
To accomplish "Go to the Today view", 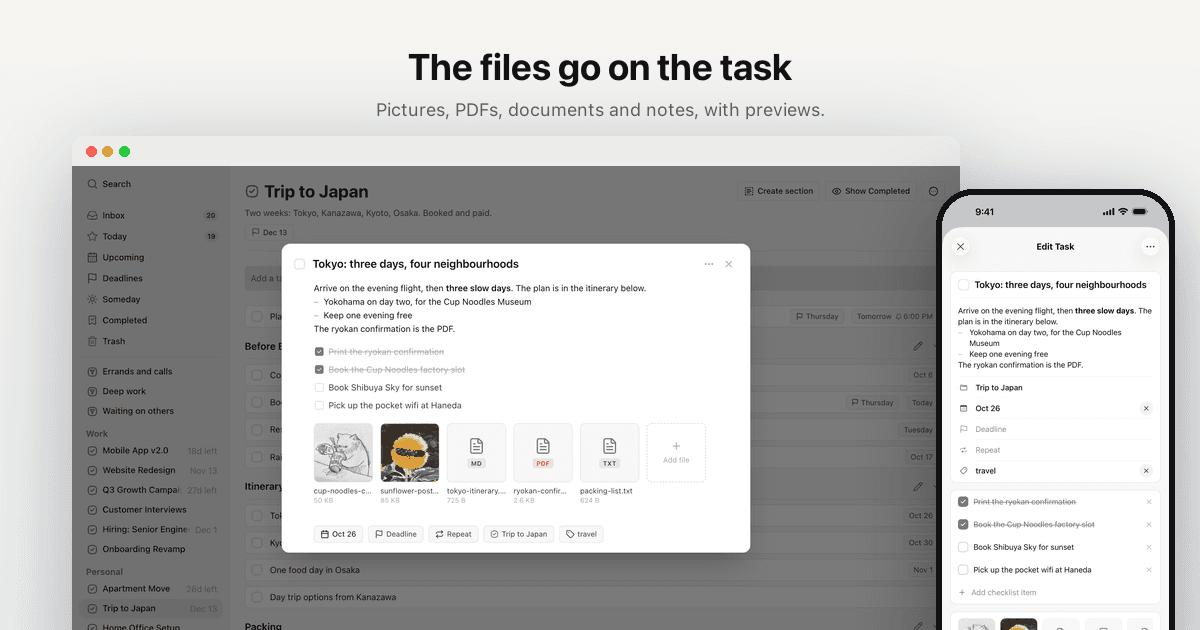I will (x=152, y=236).
